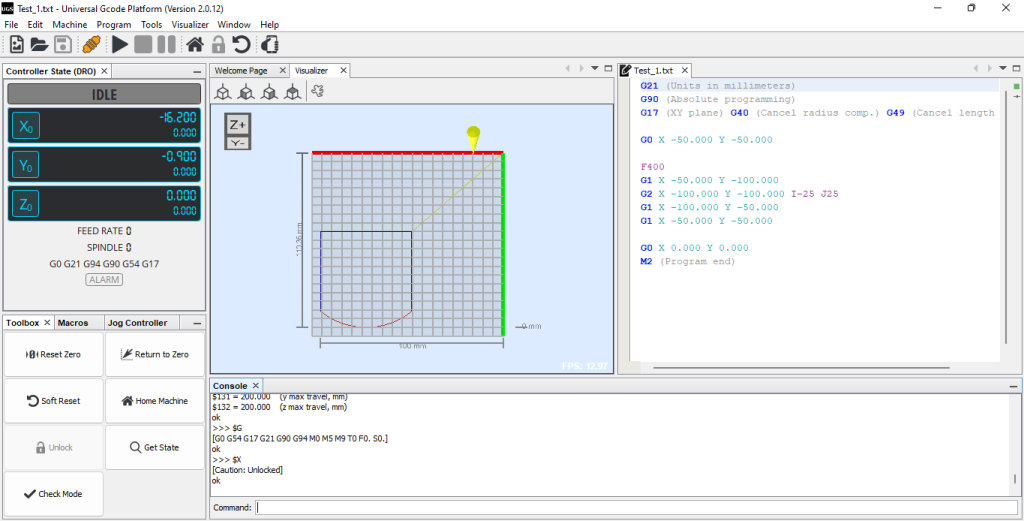Minimize the Console panel

1014,387
